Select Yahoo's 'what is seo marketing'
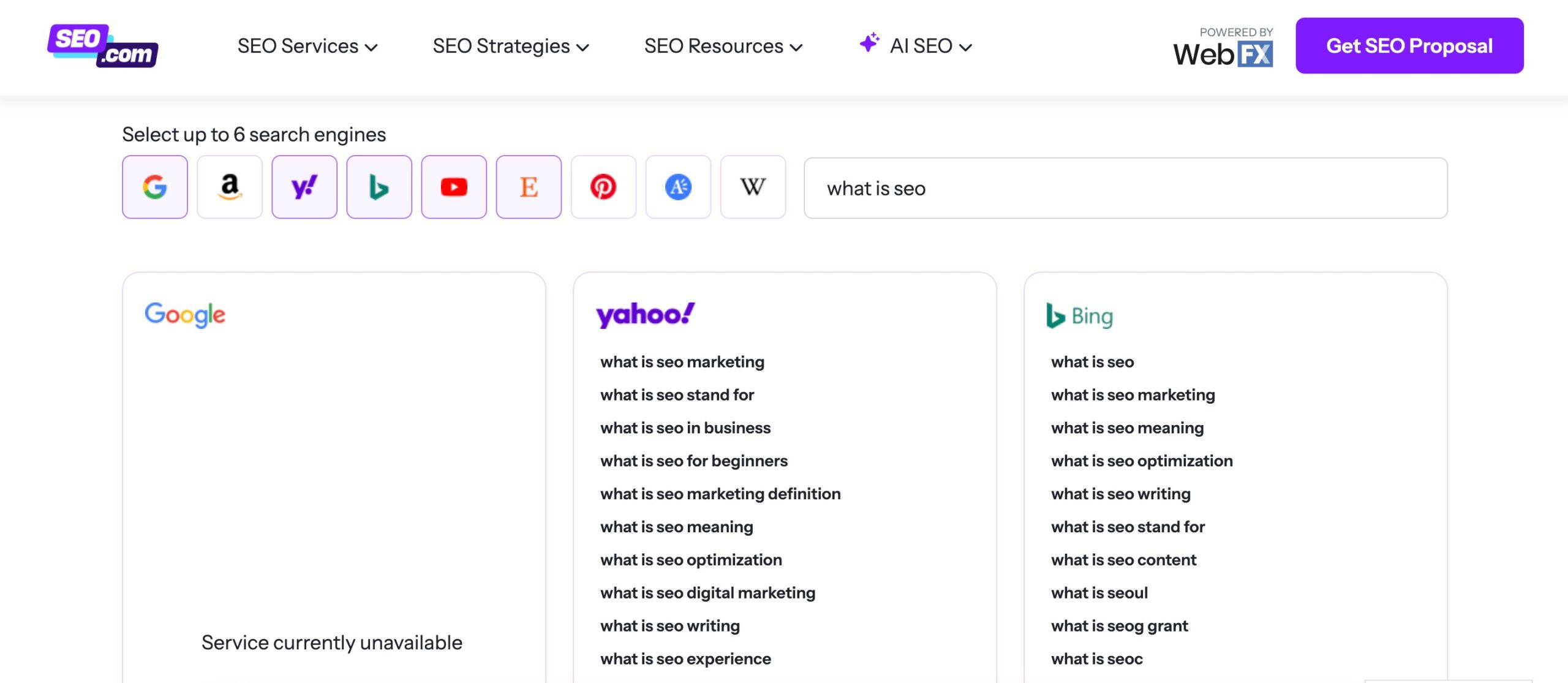 click(x=682, y=362)
